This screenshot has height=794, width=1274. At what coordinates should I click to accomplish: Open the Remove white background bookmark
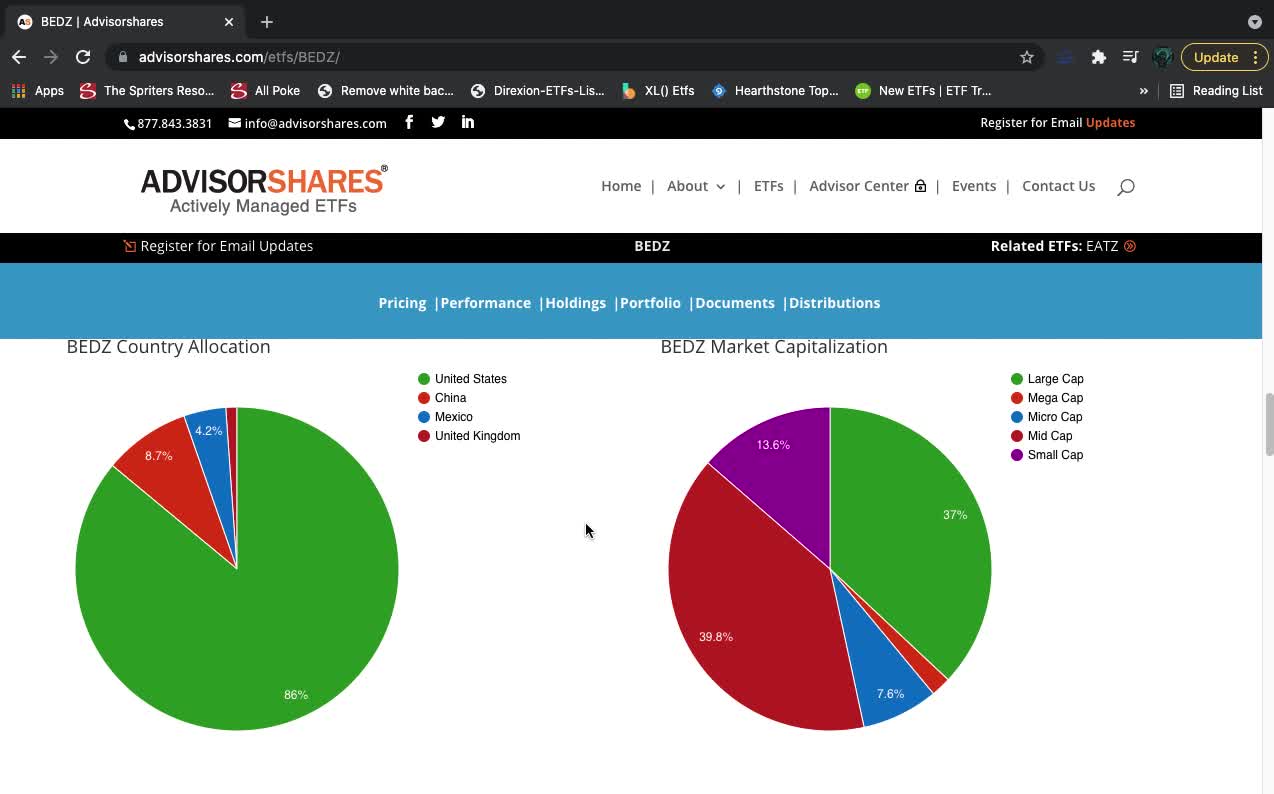[x=385, y=90]
